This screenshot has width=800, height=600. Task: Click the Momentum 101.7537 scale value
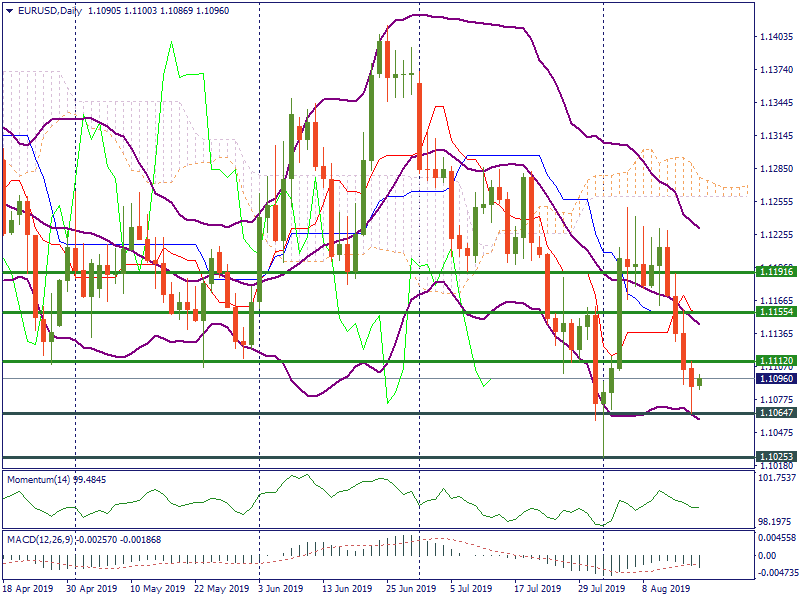point(775,477)
